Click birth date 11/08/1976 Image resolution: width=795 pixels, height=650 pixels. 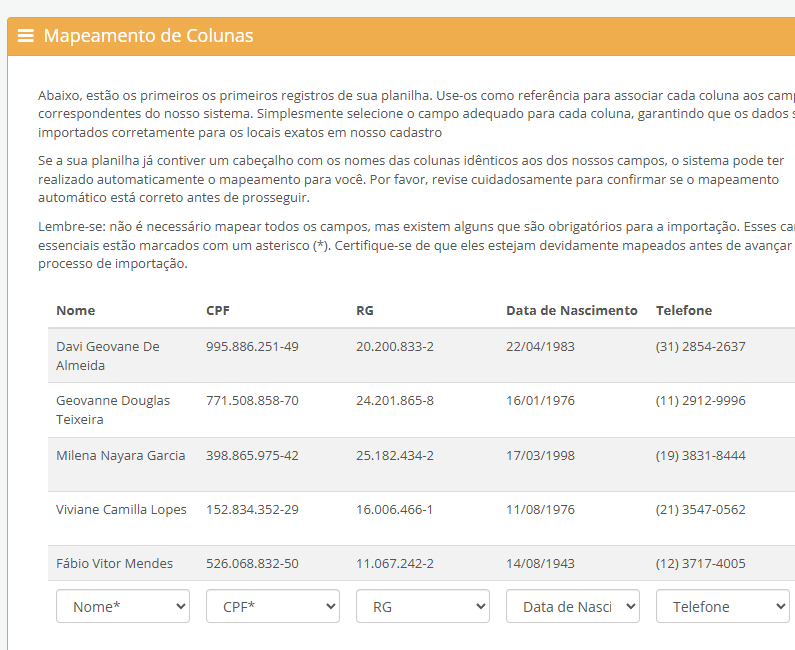pyautogui.click(x=540, y=510)
